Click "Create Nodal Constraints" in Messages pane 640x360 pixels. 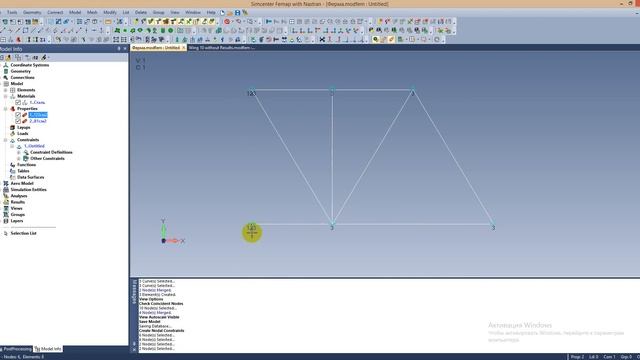162,331
